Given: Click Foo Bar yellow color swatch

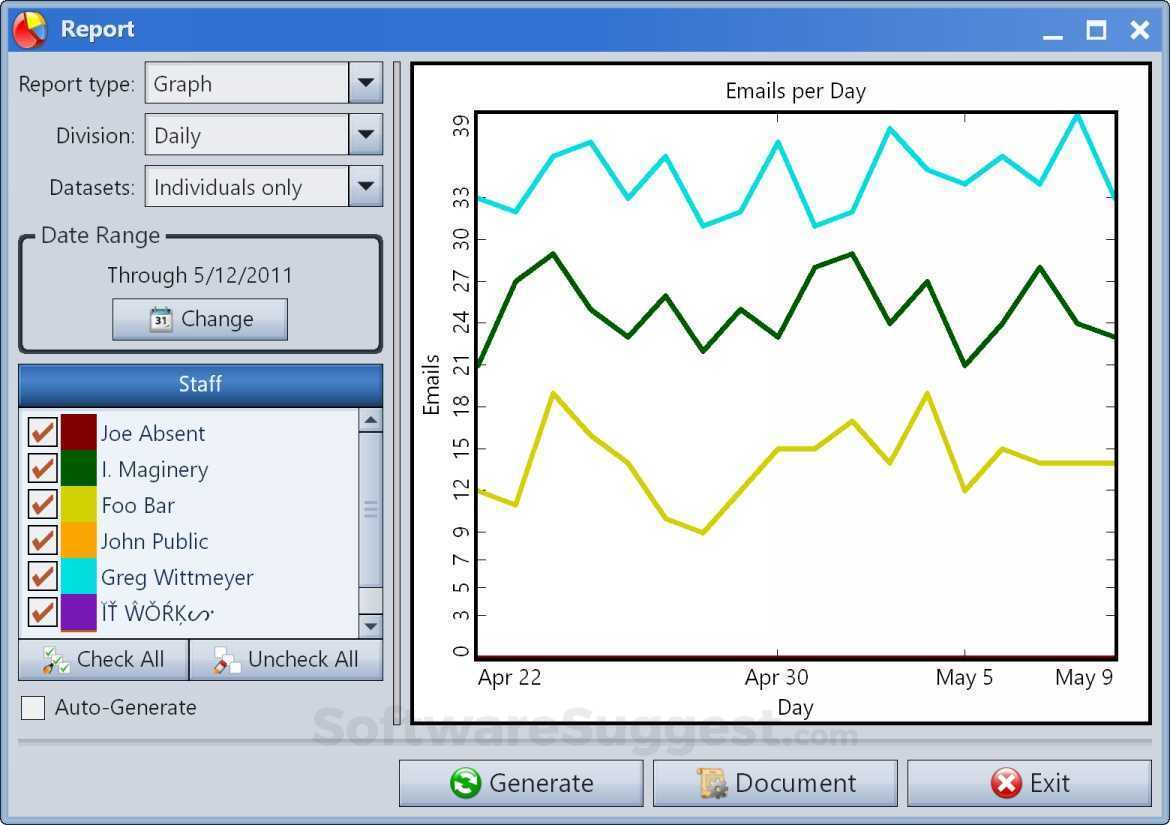Looking at the screenshot, I should click(78, 504).
